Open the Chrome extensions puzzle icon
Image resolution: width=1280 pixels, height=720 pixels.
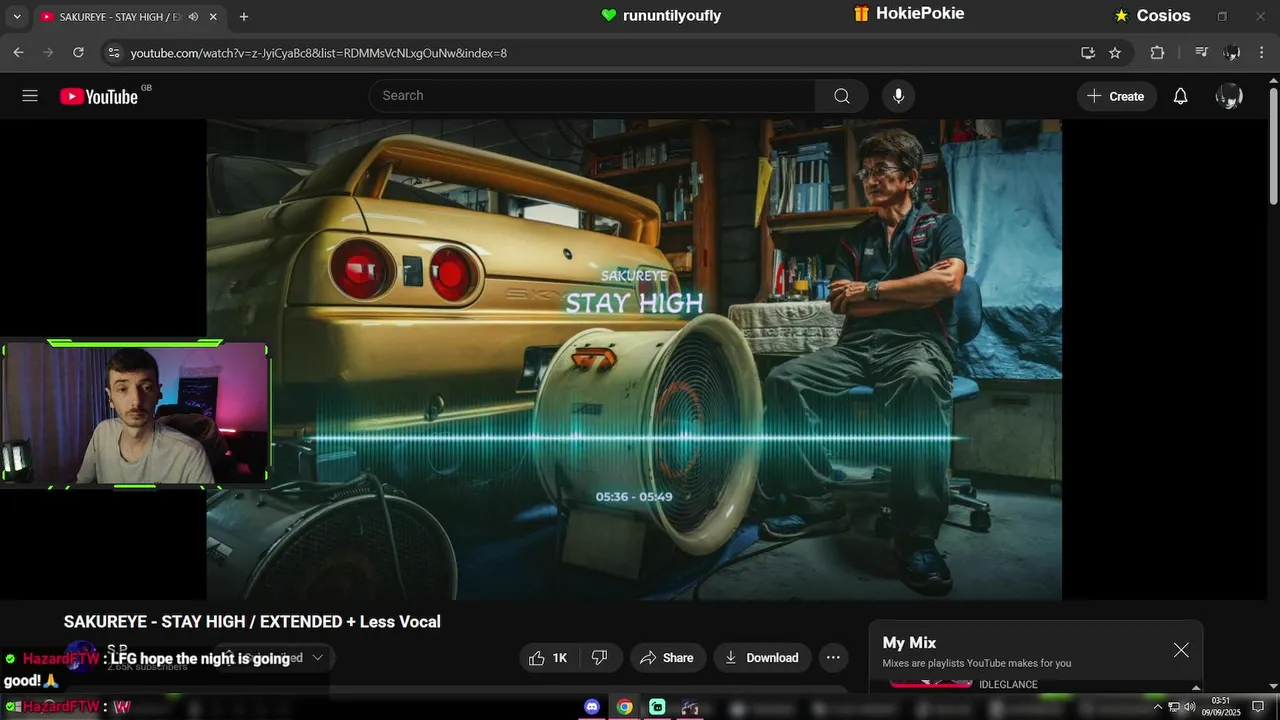(1157, 53)
